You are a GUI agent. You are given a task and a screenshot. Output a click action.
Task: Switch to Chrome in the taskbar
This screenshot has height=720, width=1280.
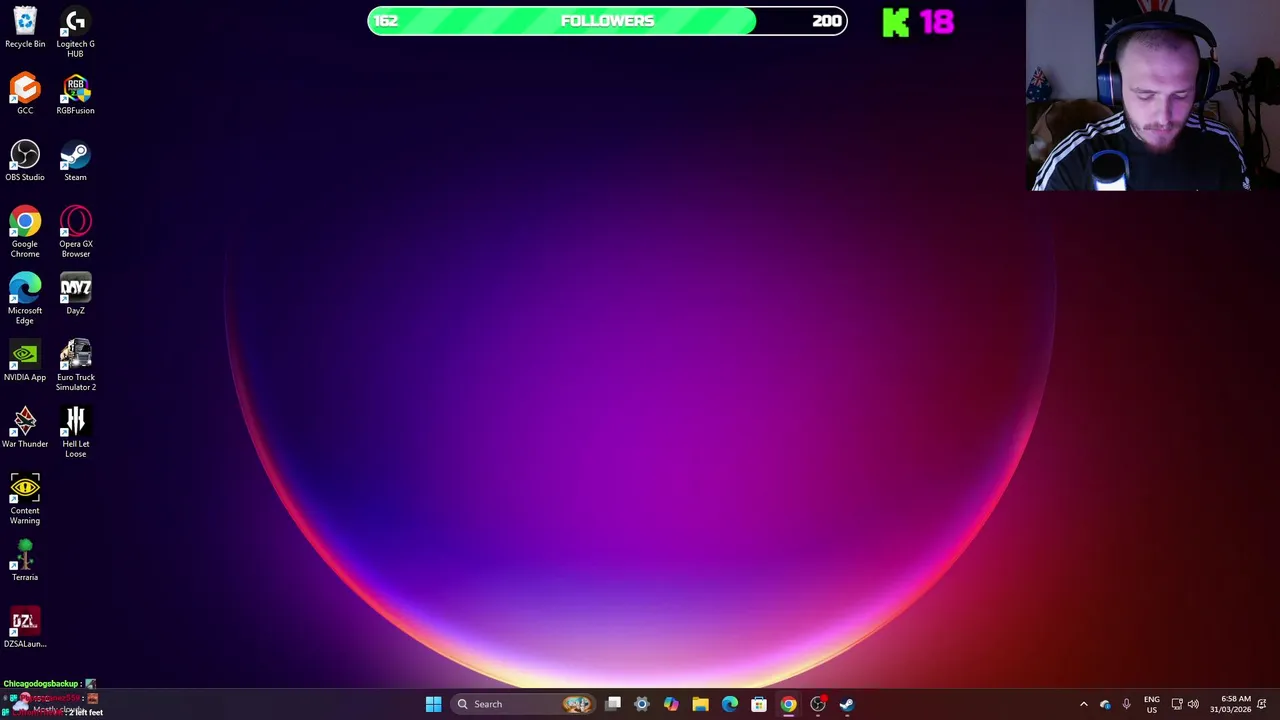tap(788, 704)
